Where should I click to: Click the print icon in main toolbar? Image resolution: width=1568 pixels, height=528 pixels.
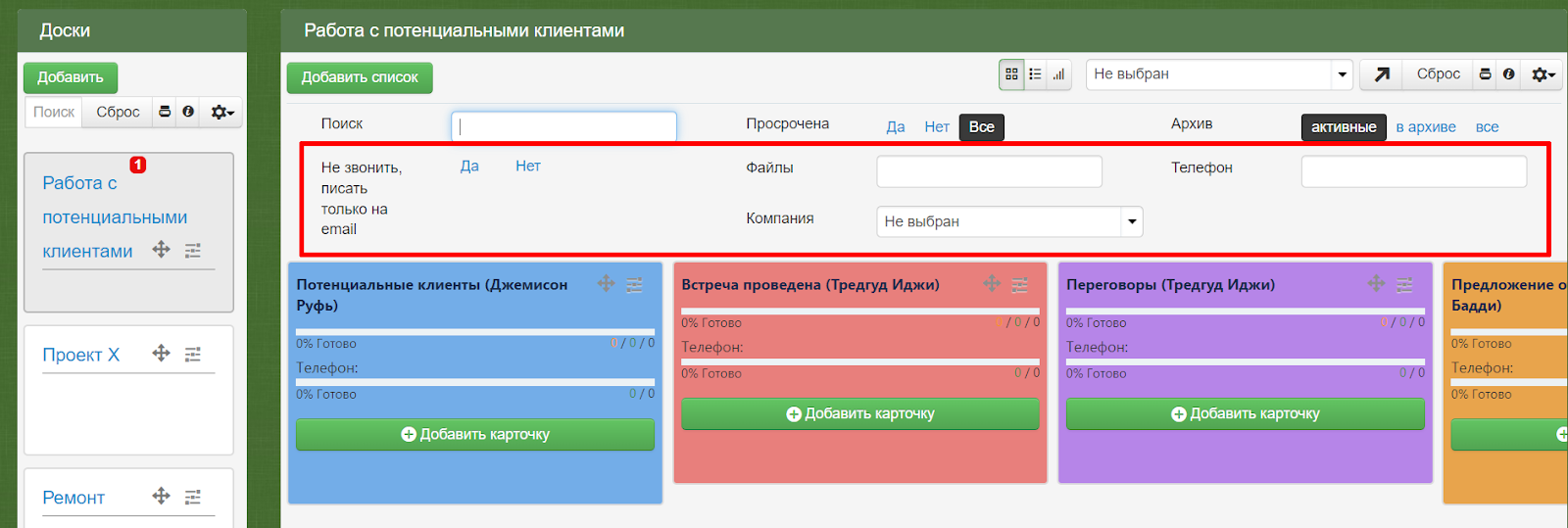[x=1486, y=74]
